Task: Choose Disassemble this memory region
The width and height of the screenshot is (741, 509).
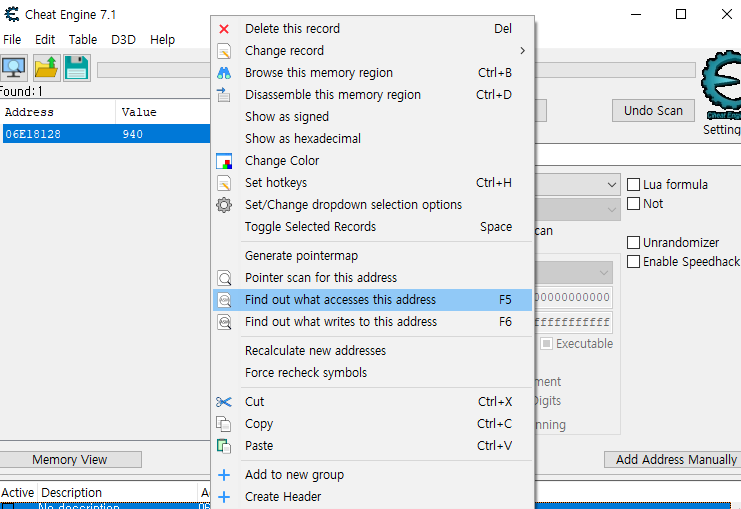Action: (372, 95)
